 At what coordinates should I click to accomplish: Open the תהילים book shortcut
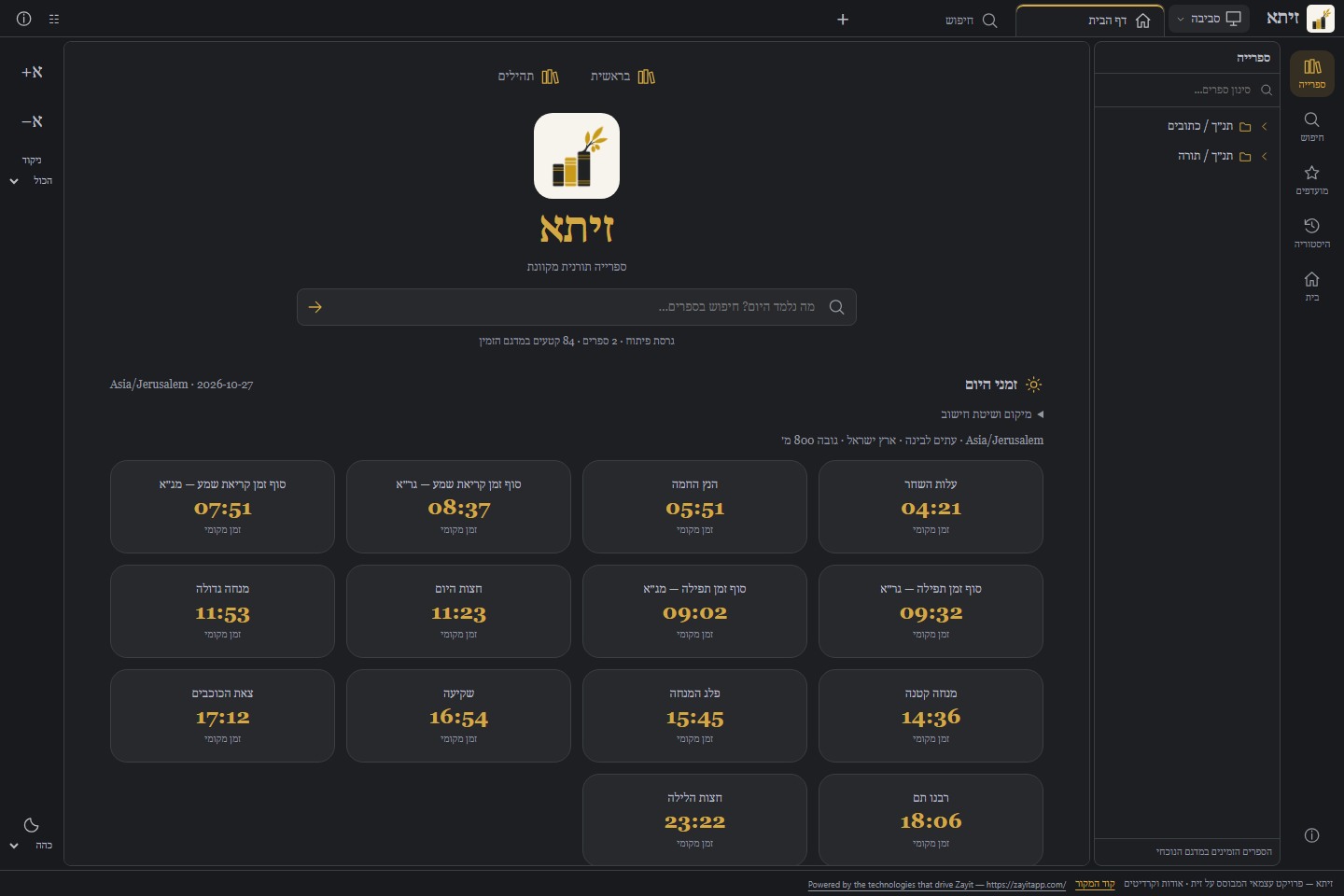click(528, 77)
